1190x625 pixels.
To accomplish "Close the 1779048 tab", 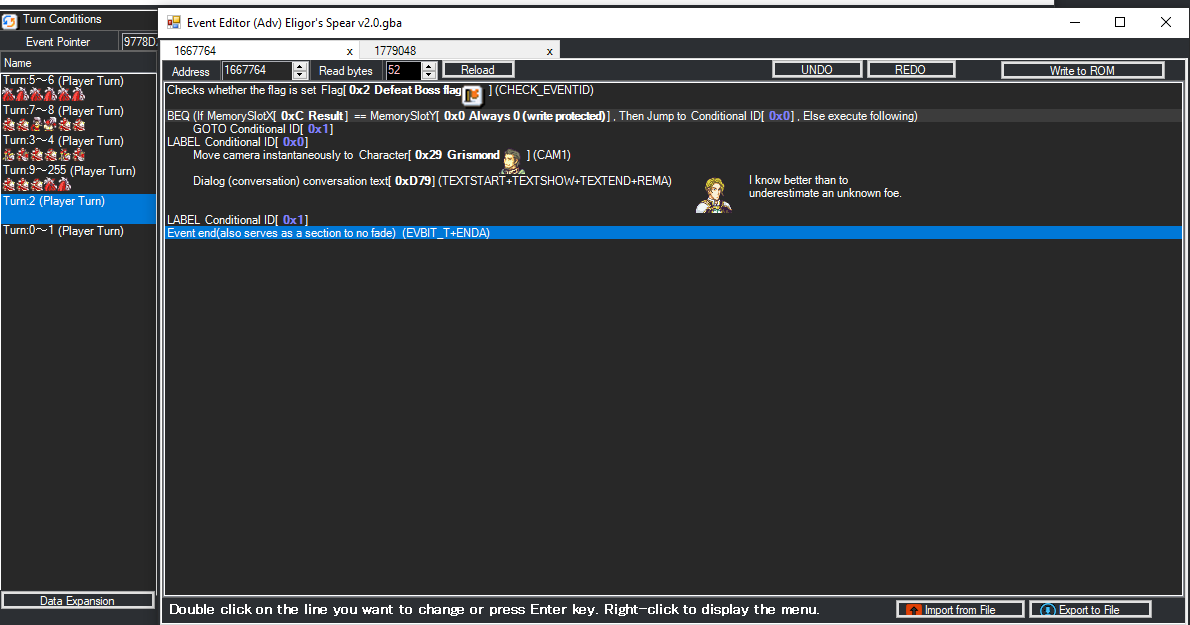I will click(549, 51).
